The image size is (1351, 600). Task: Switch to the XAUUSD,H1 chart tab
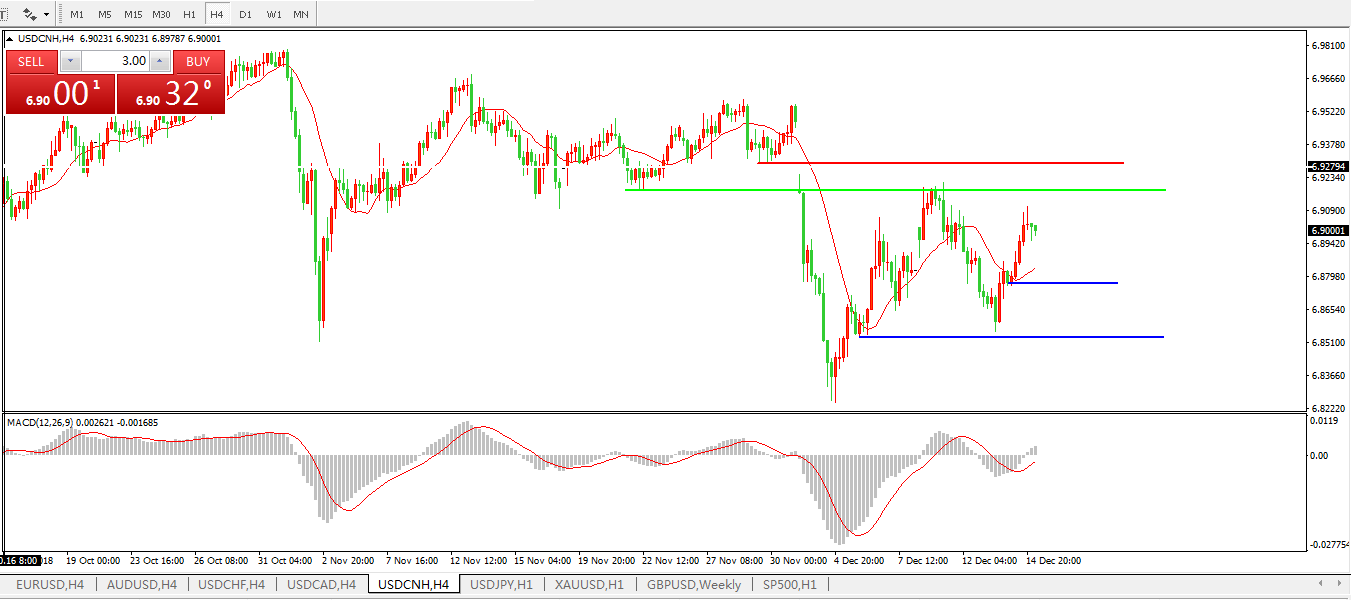coord(589,584)
